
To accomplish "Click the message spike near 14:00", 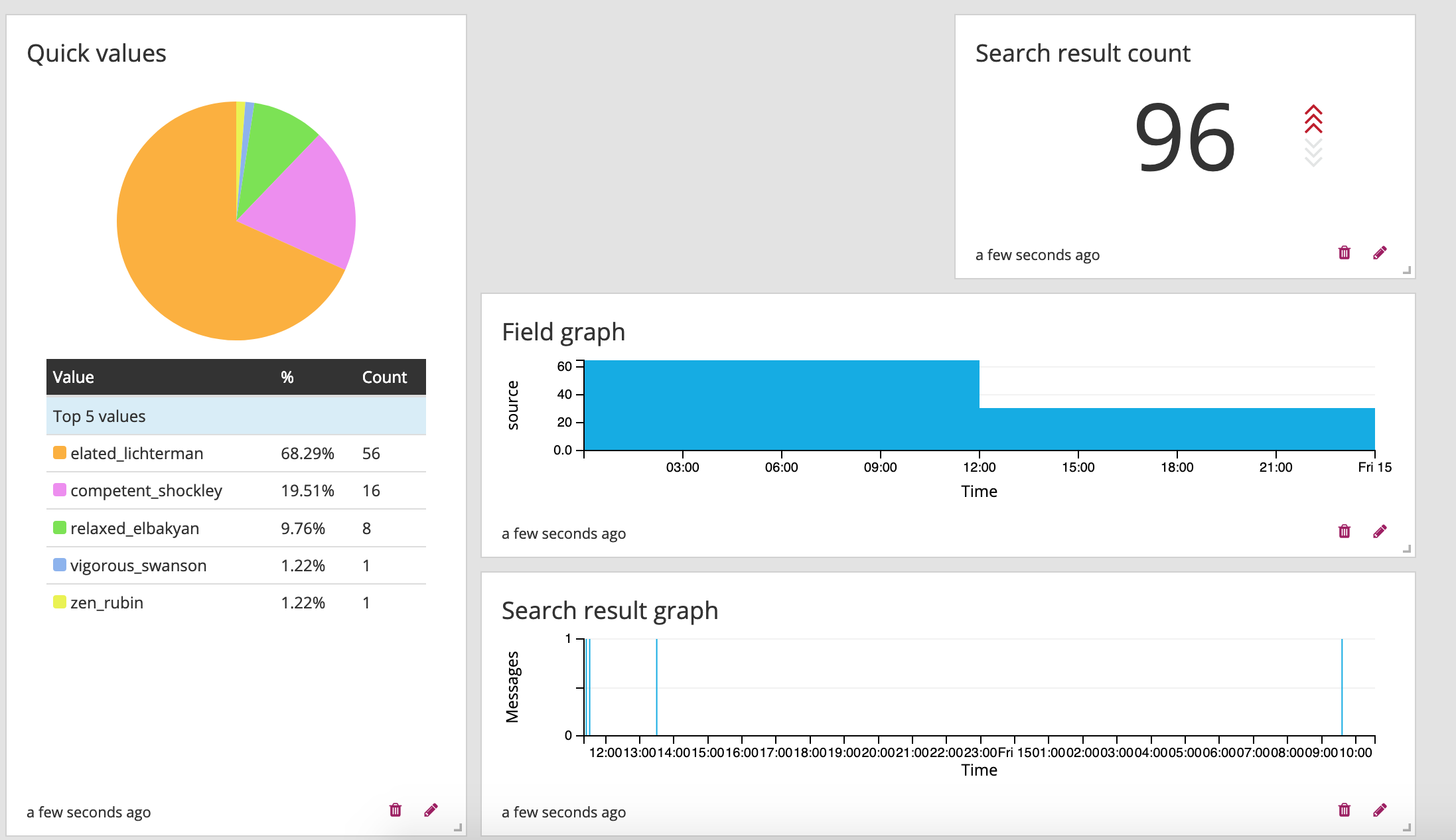I will (x=656, y=687).
